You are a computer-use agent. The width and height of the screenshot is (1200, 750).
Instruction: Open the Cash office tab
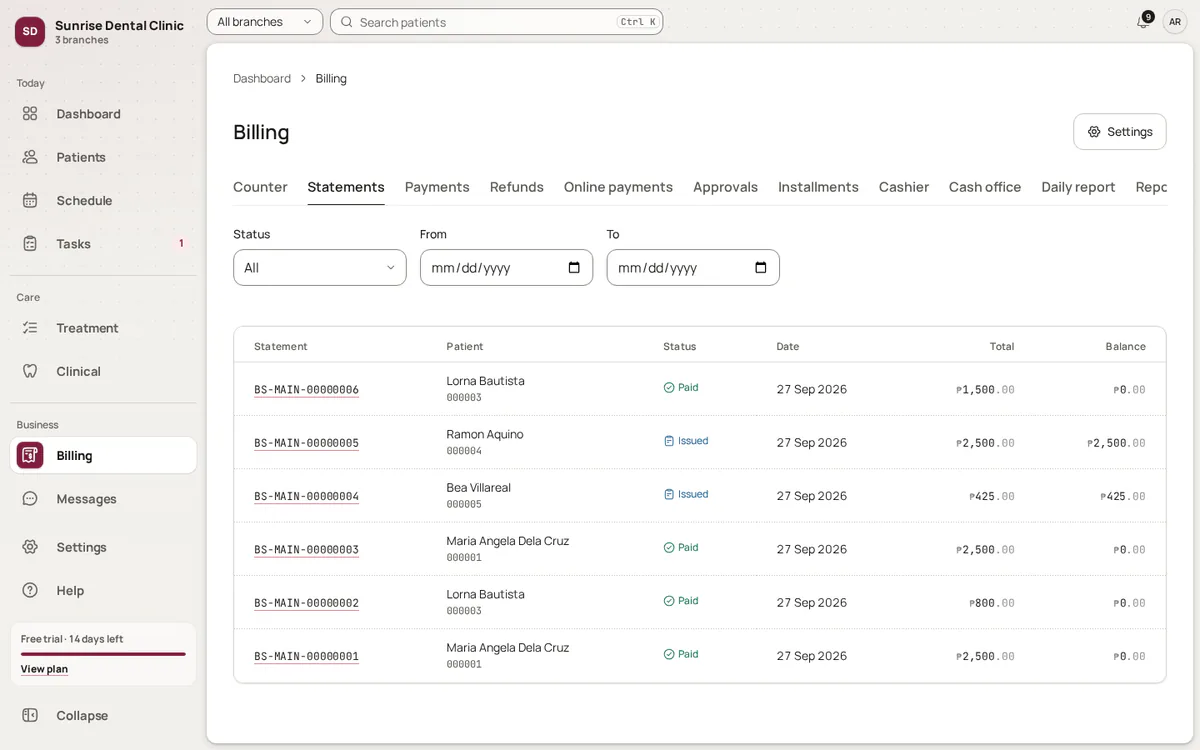(x=985, y=187)
